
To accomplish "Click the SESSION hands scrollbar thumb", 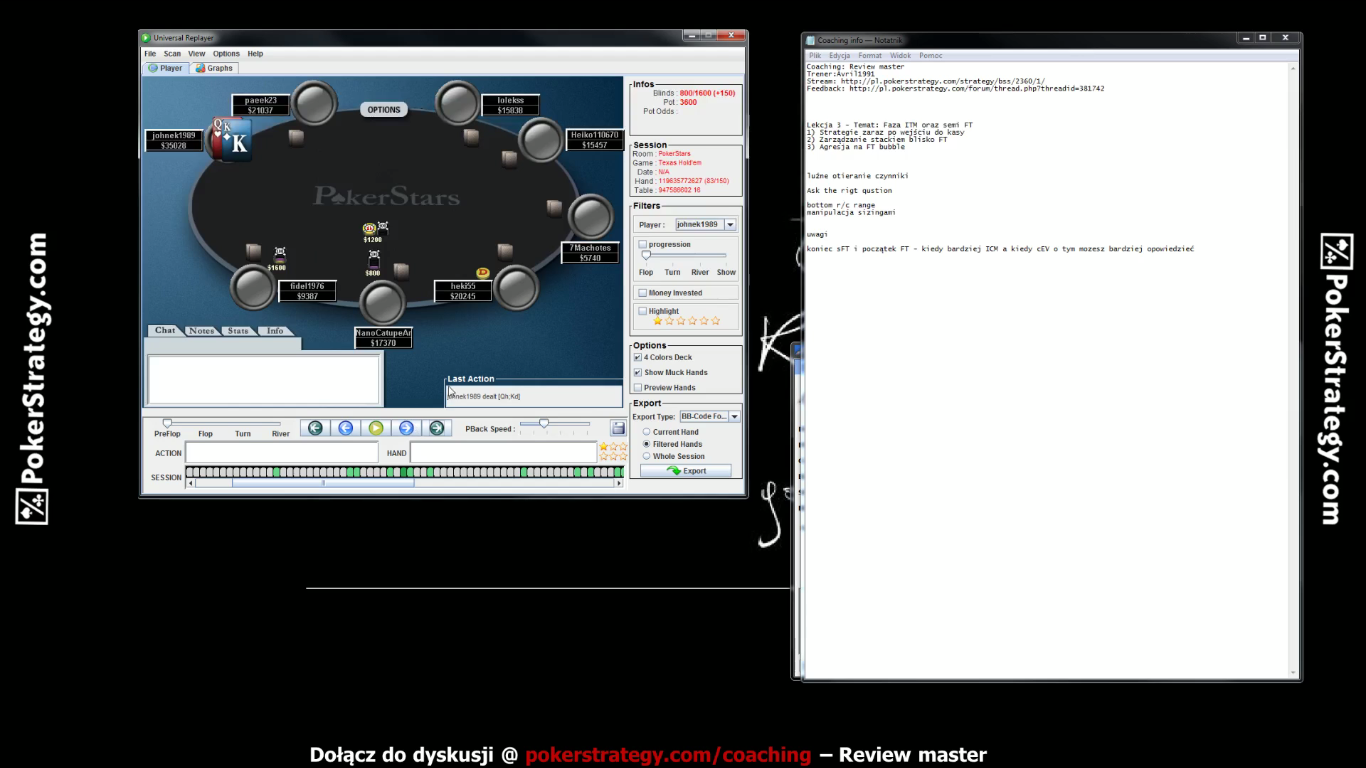I will point(323,483).
